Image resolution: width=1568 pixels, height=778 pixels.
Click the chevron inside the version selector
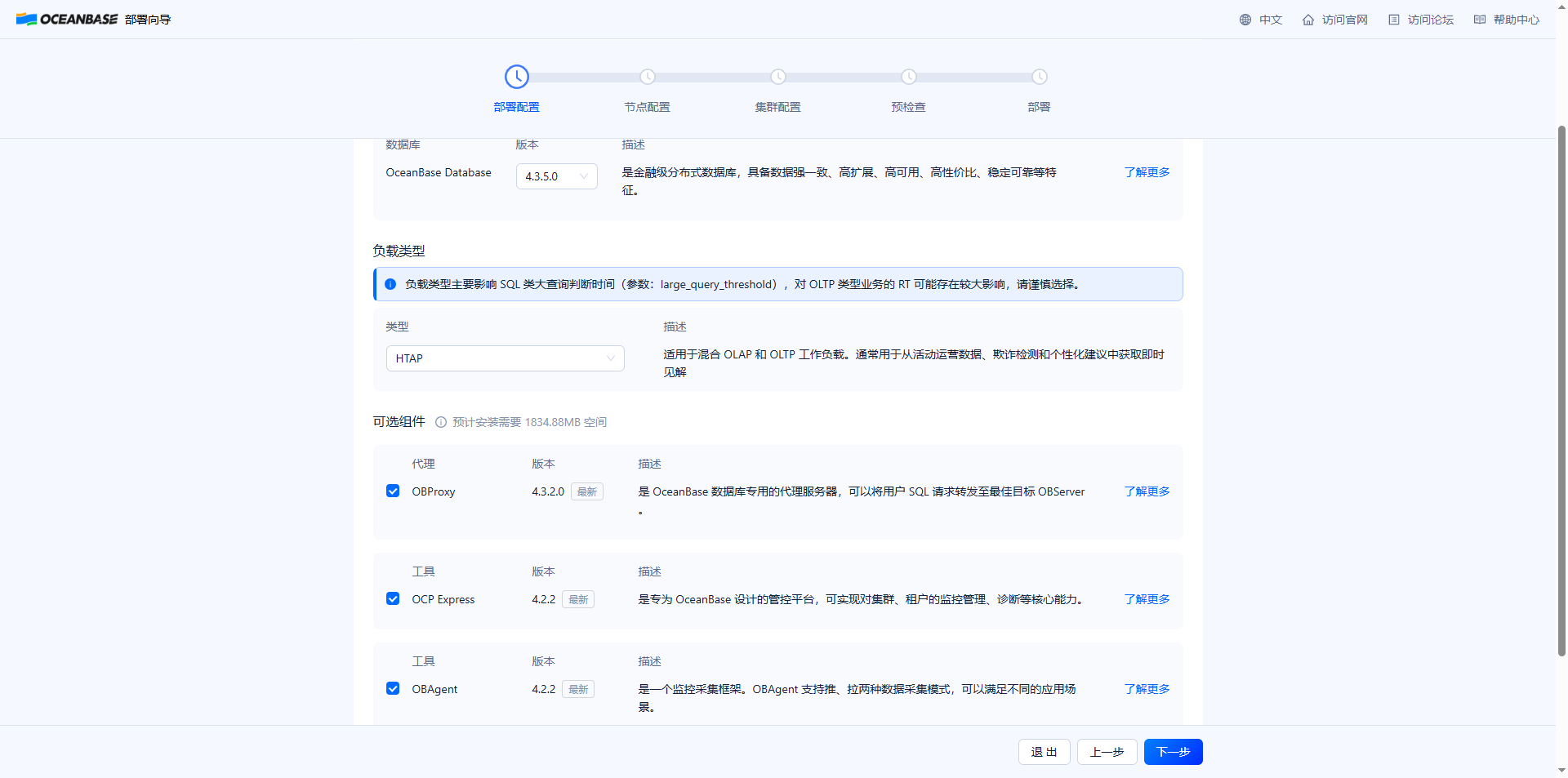pos(583,176)
